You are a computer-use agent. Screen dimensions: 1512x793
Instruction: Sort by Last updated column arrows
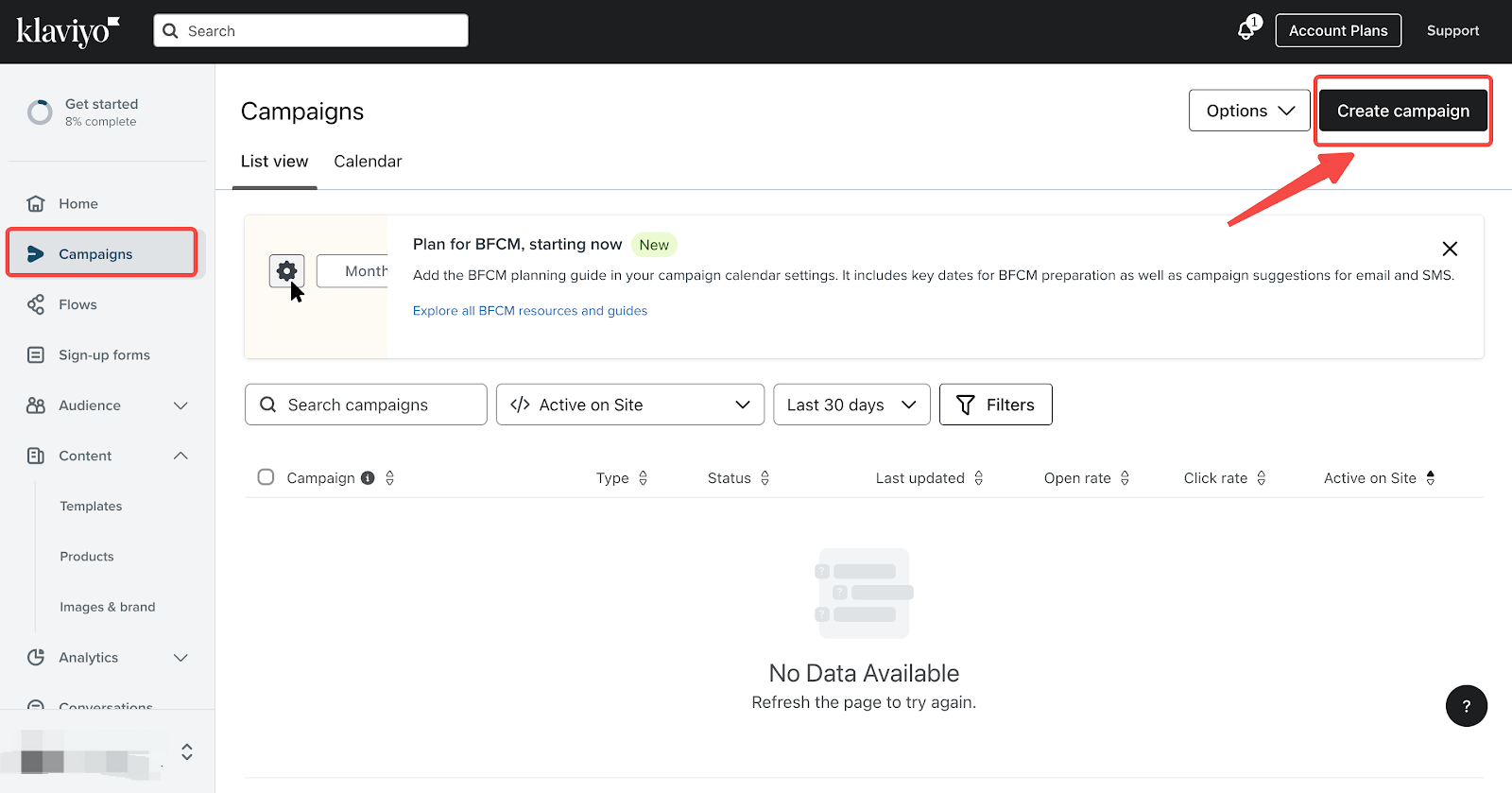coord(978,478)
